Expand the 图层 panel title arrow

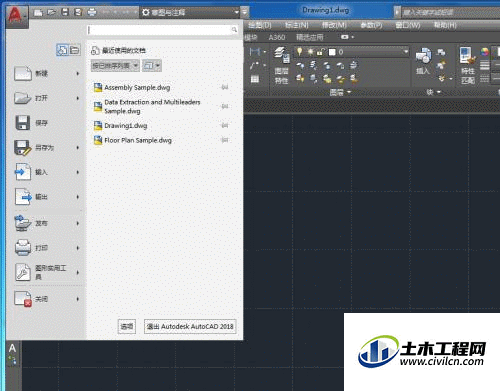tap(349, 92)
